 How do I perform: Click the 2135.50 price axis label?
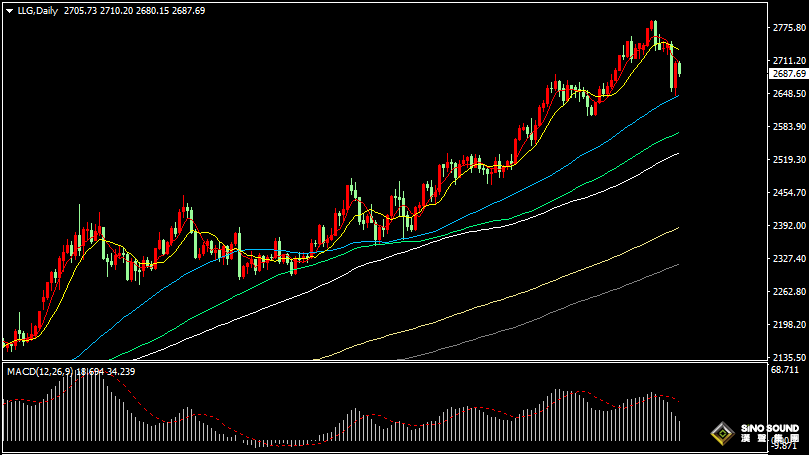[x=788, y=357]
